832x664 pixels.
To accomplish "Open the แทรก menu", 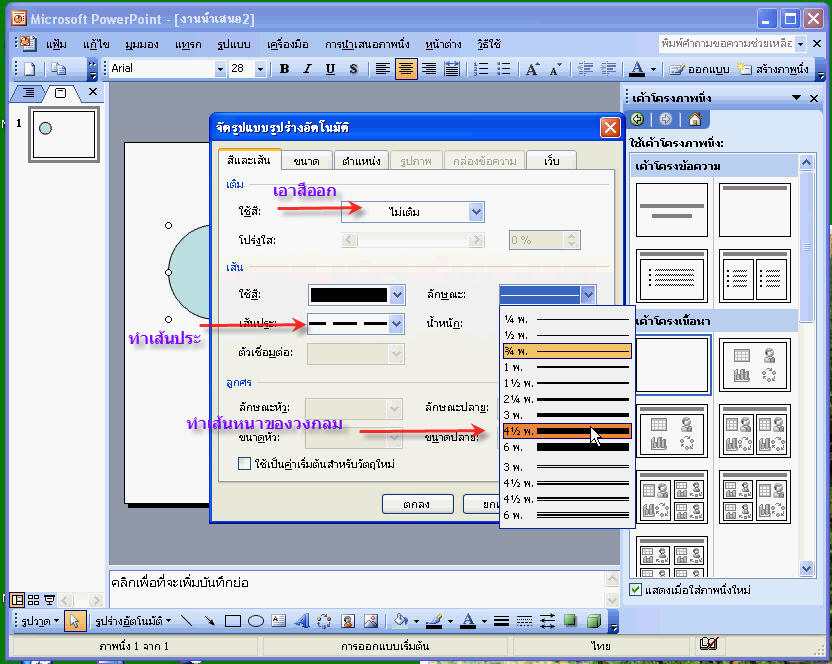I will click(x=188, y=44).
